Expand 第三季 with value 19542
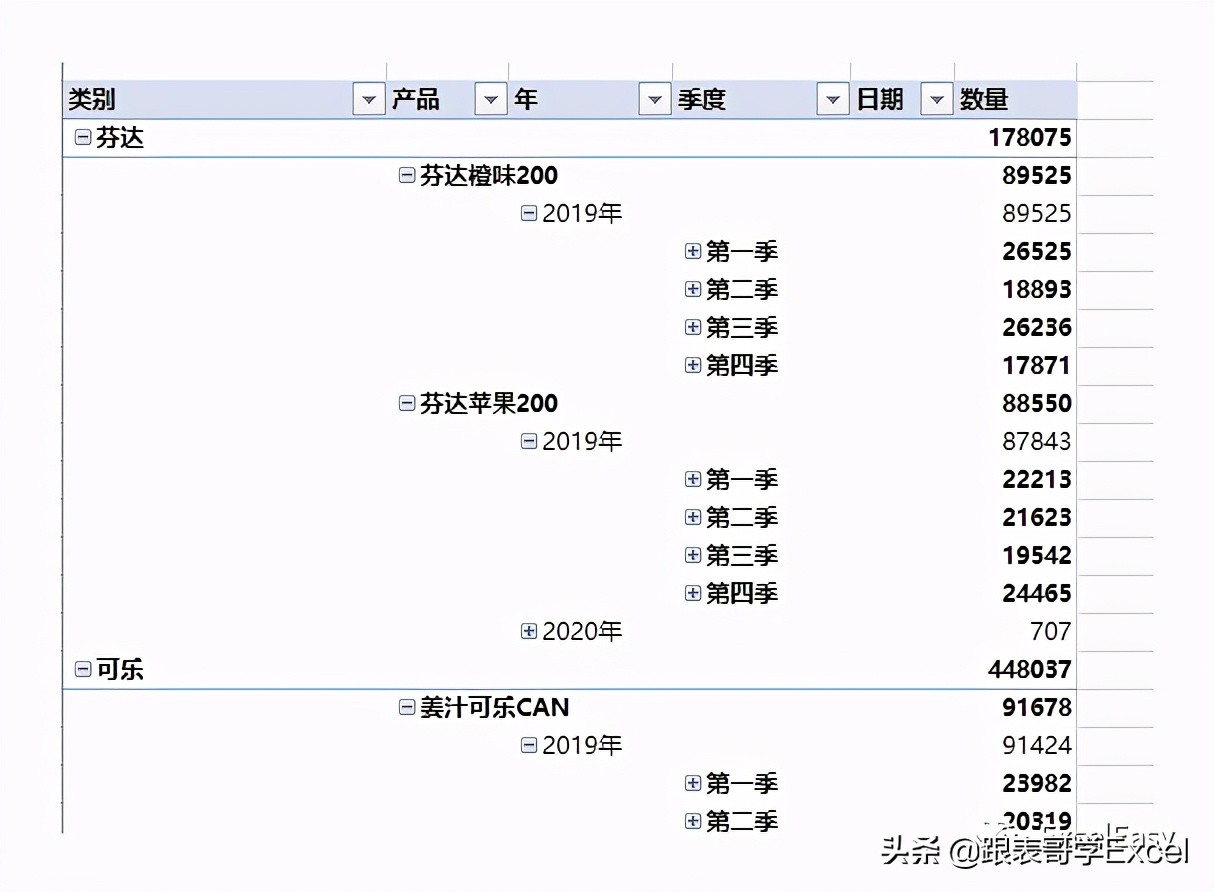 [693, 556]
